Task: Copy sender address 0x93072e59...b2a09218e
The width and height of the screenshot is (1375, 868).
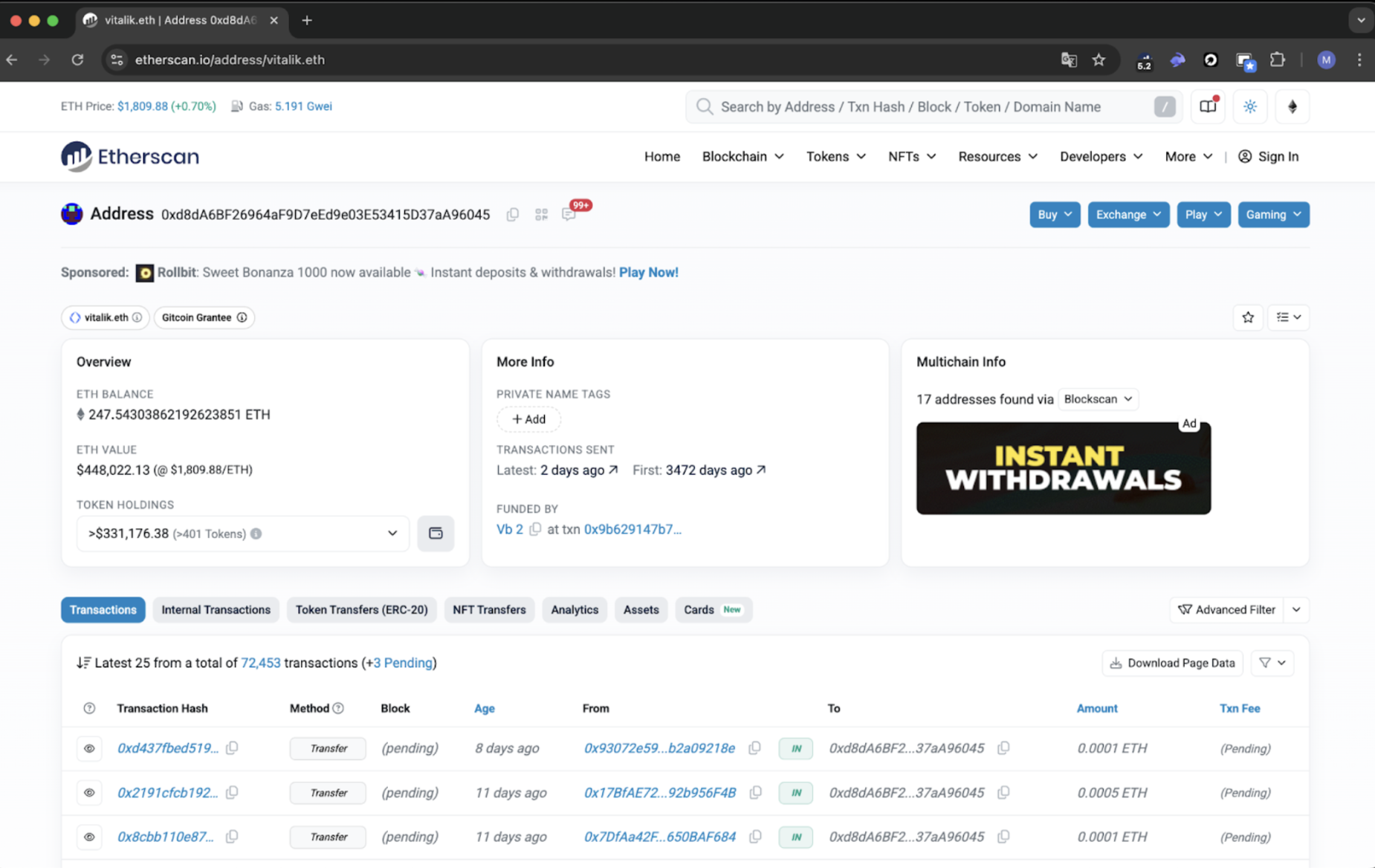Action: tap(755, 748)
